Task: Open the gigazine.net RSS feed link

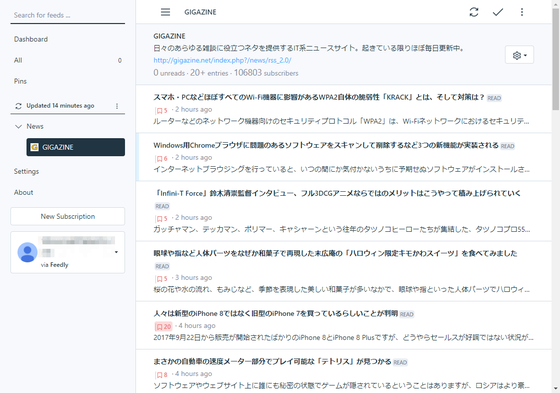Action: pos(222,60)
